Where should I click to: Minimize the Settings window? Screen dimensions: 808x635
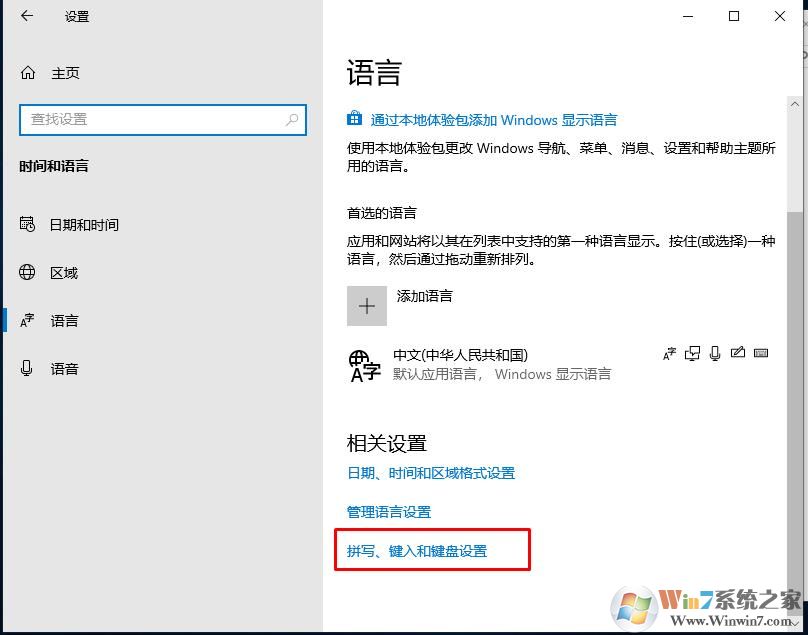[688, 16]
